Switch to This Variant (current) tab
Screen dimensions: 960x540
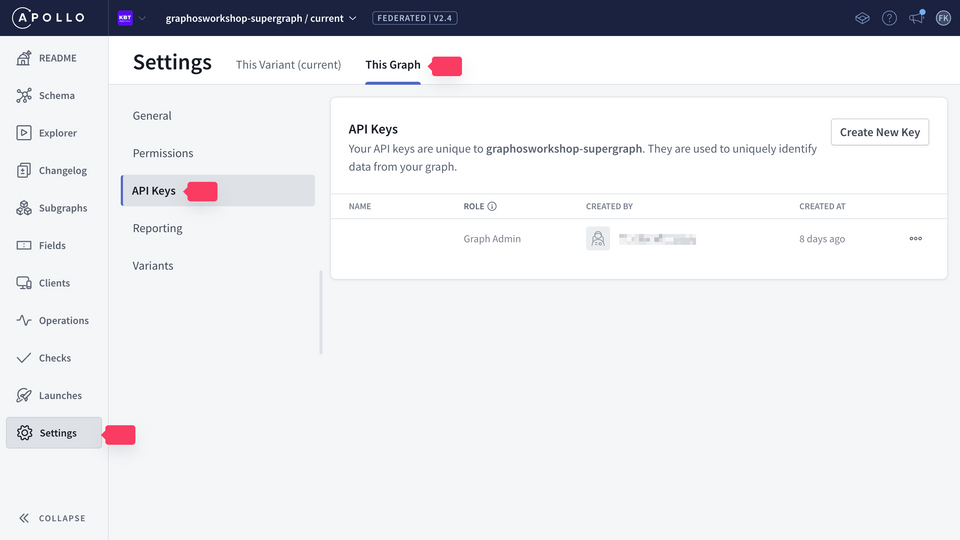288,65
